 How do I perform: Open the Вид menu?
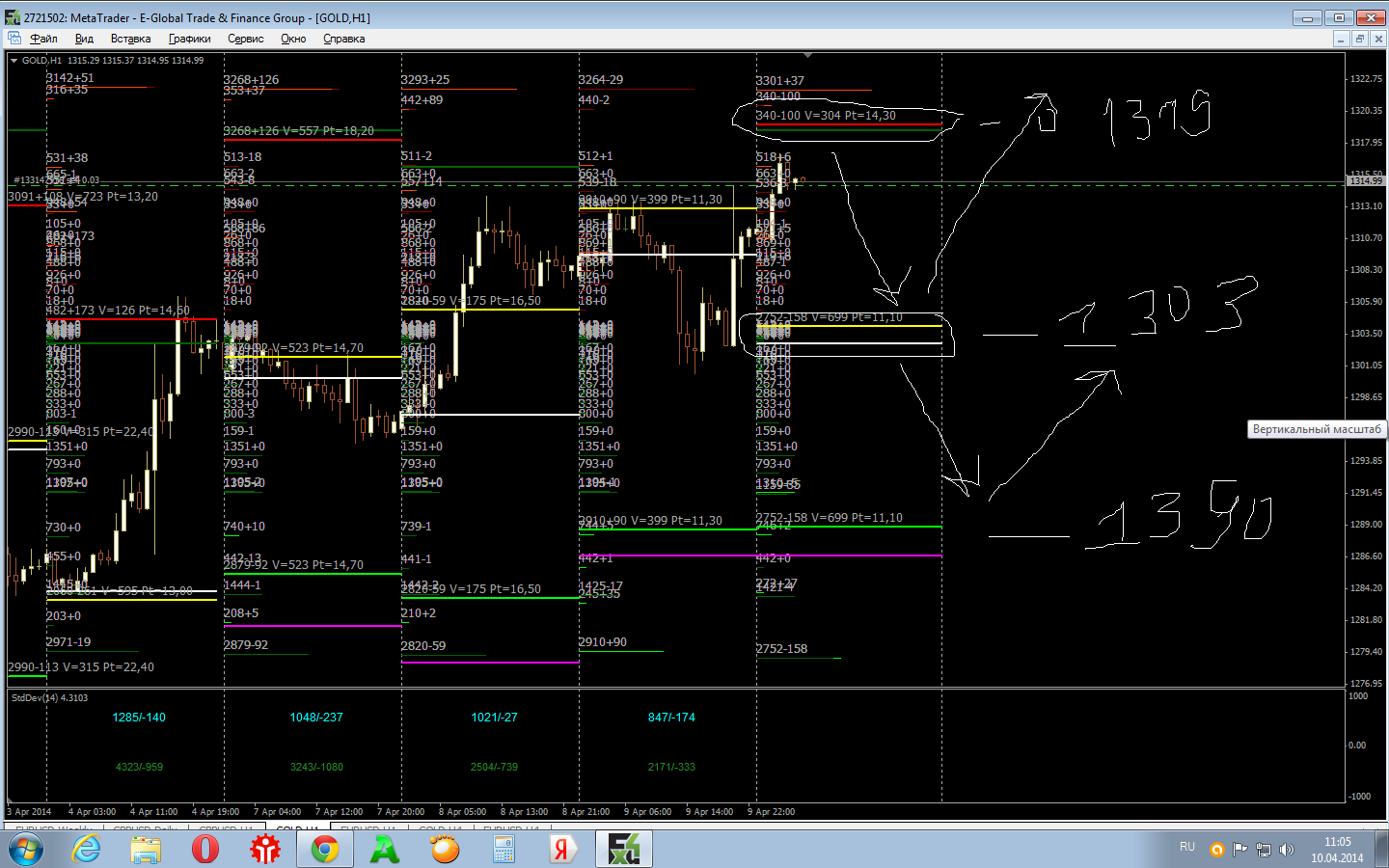click(x=84, y=39)
